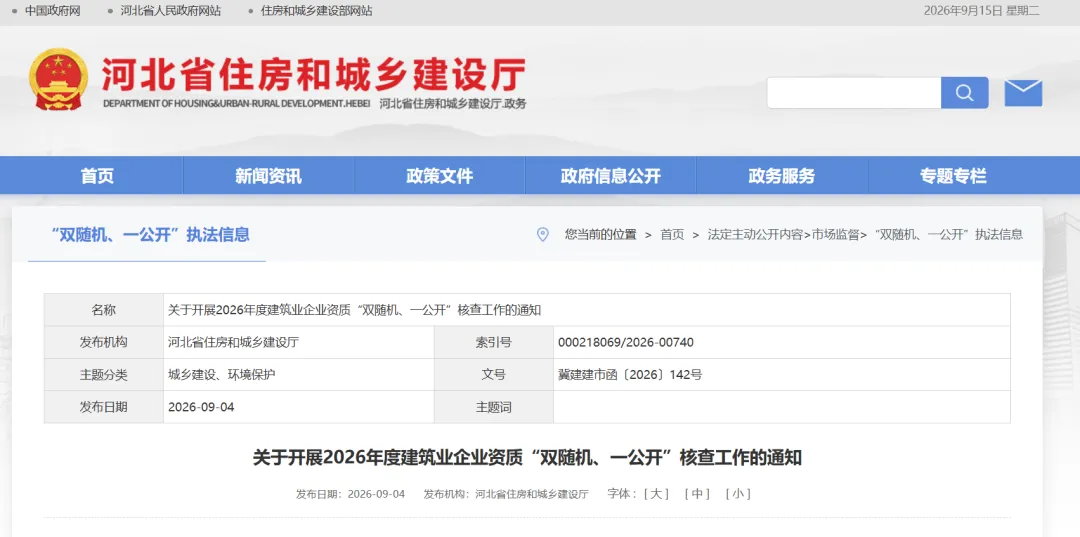This screenshot has width=1080, height=537.
Task: Click the 发布机构 value 河北省住房和城乡建设厅
Action: point(233,342)
